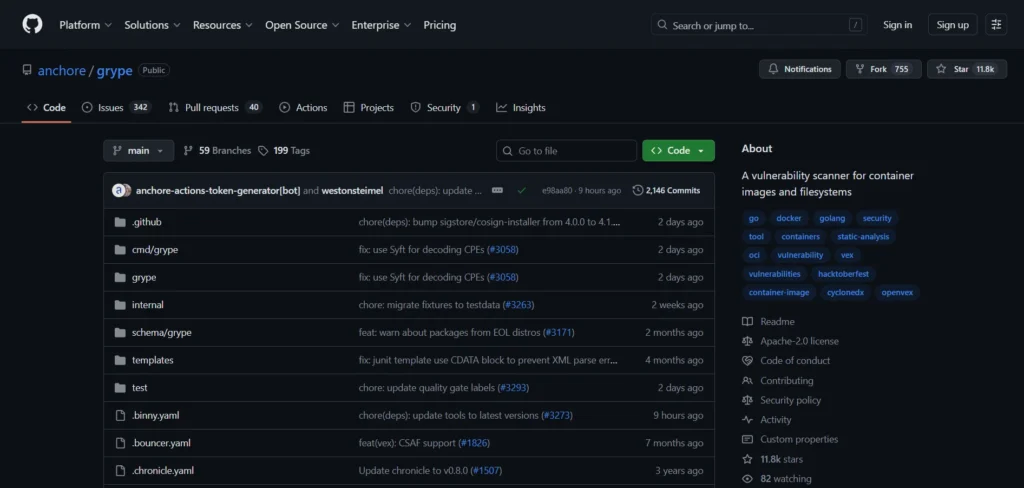
Task: Check the green commit status checkmark
Action: (x=521, y=191)
